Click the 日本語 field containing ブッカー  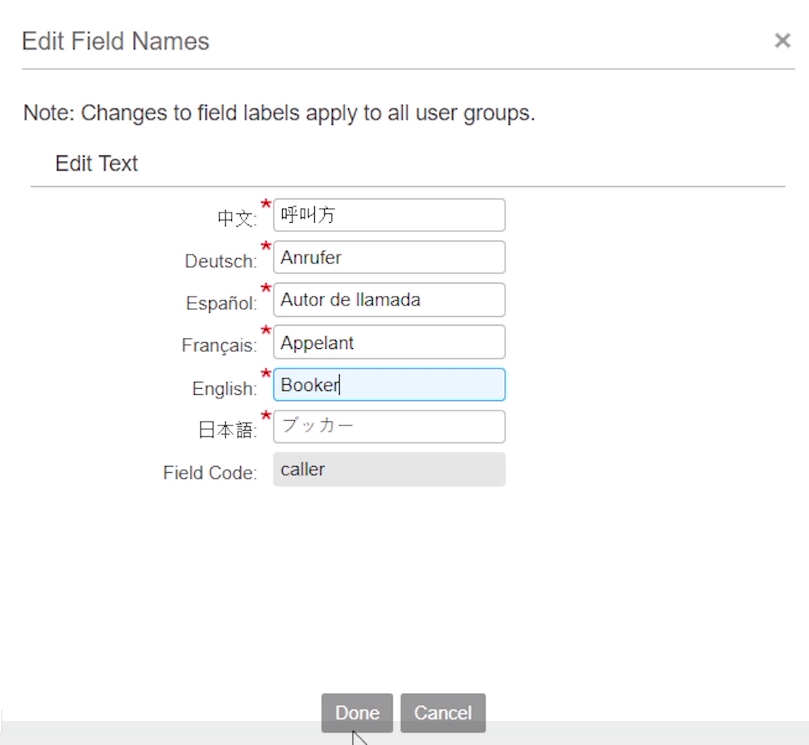click(389, 427)
